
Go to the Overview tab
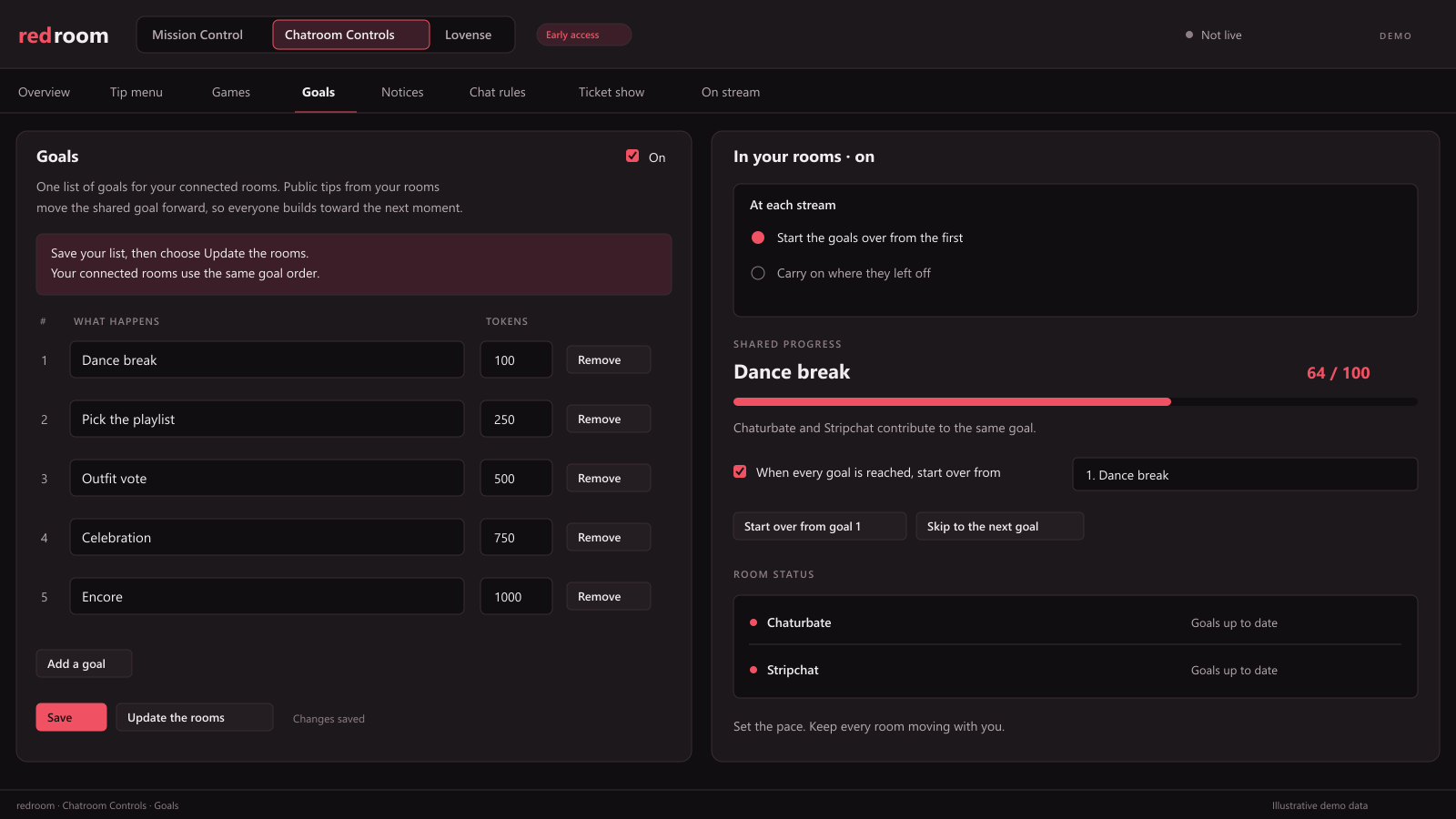tap(44, 92)
